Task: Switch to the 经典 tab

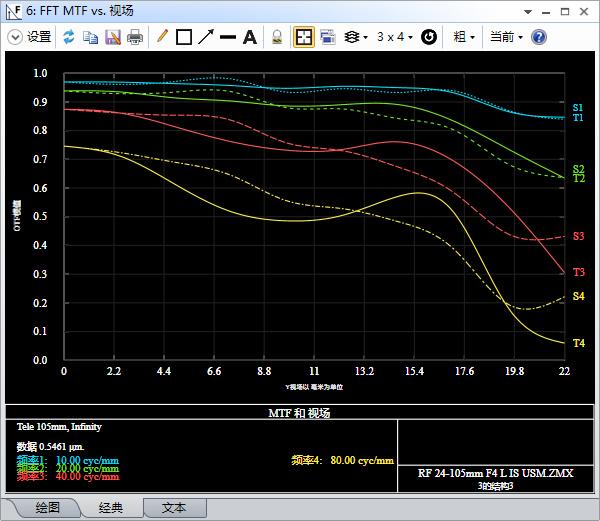Action: tap(111, 508)
